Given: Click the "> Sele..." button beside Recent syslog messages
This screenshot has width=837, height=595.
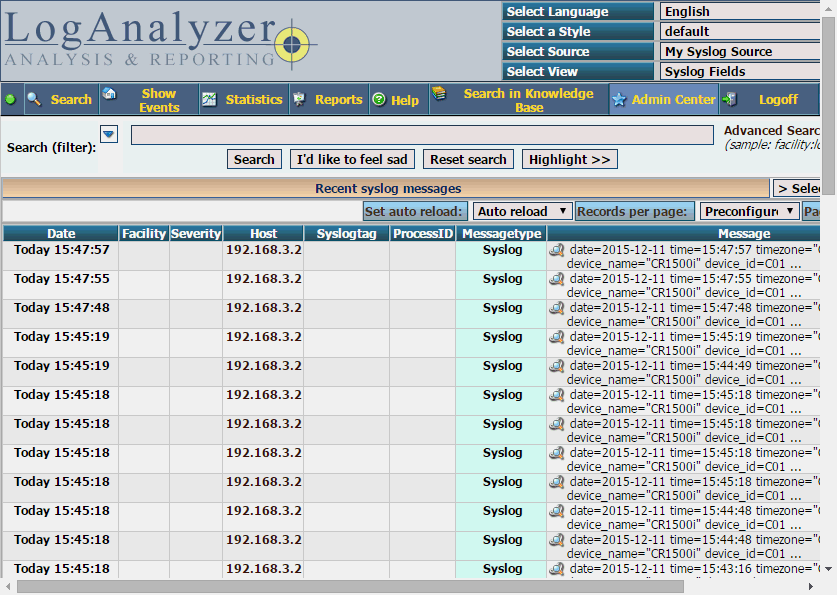Looking at the screenshot, I should [x=797, y=188].
